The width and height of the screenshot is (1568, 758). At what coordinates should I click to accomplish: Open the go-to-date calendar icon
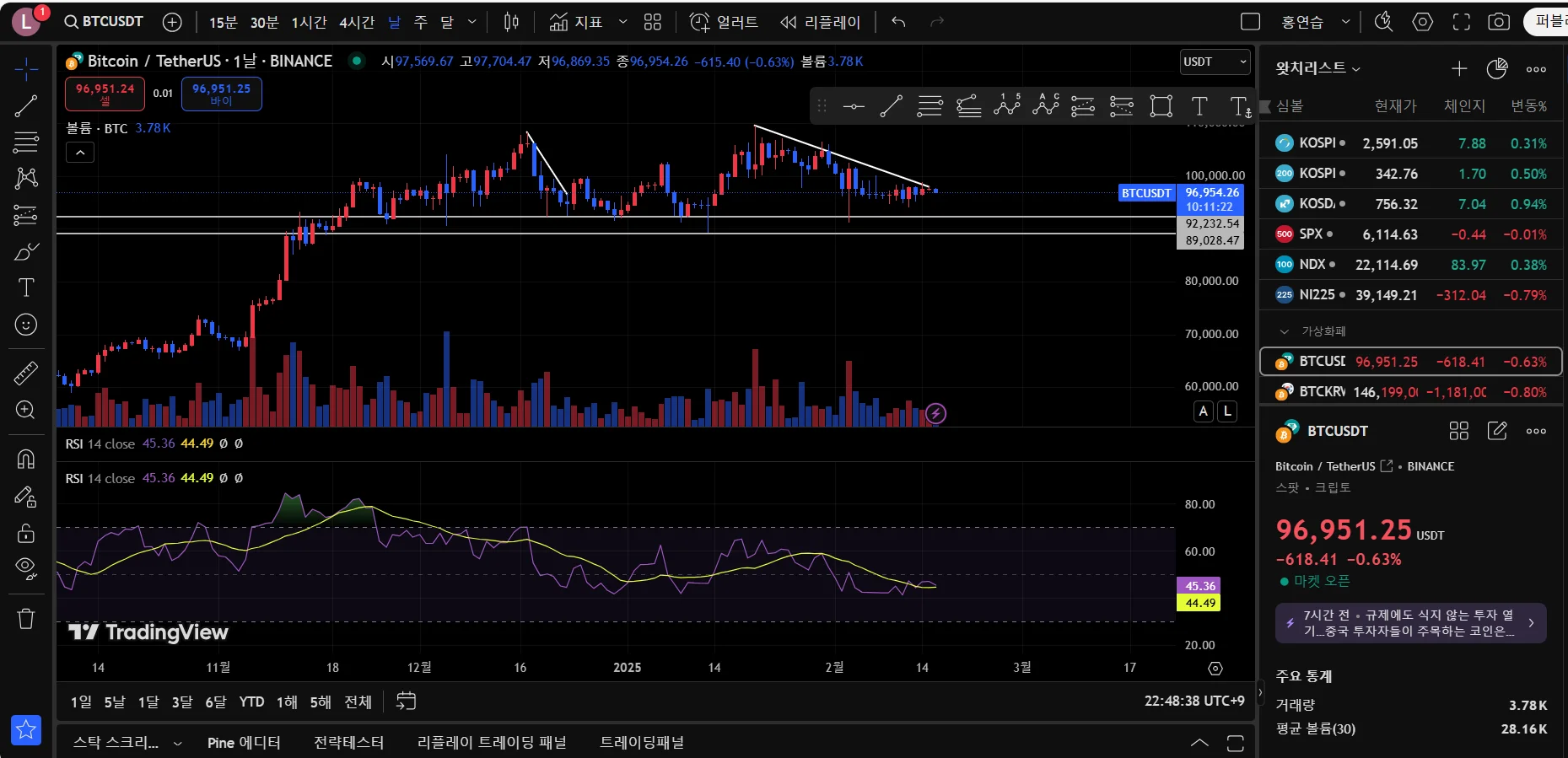(406, 702)
